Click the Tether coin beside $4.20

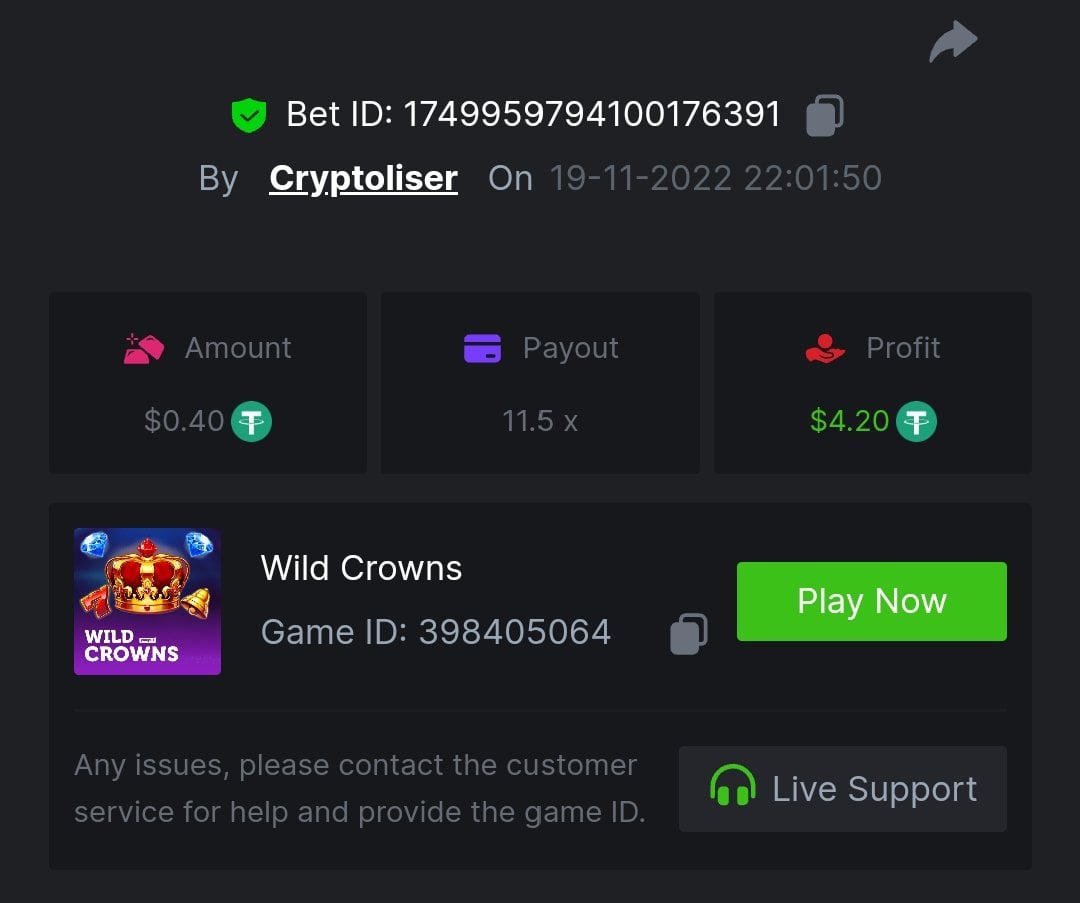(x=916, y=421)
